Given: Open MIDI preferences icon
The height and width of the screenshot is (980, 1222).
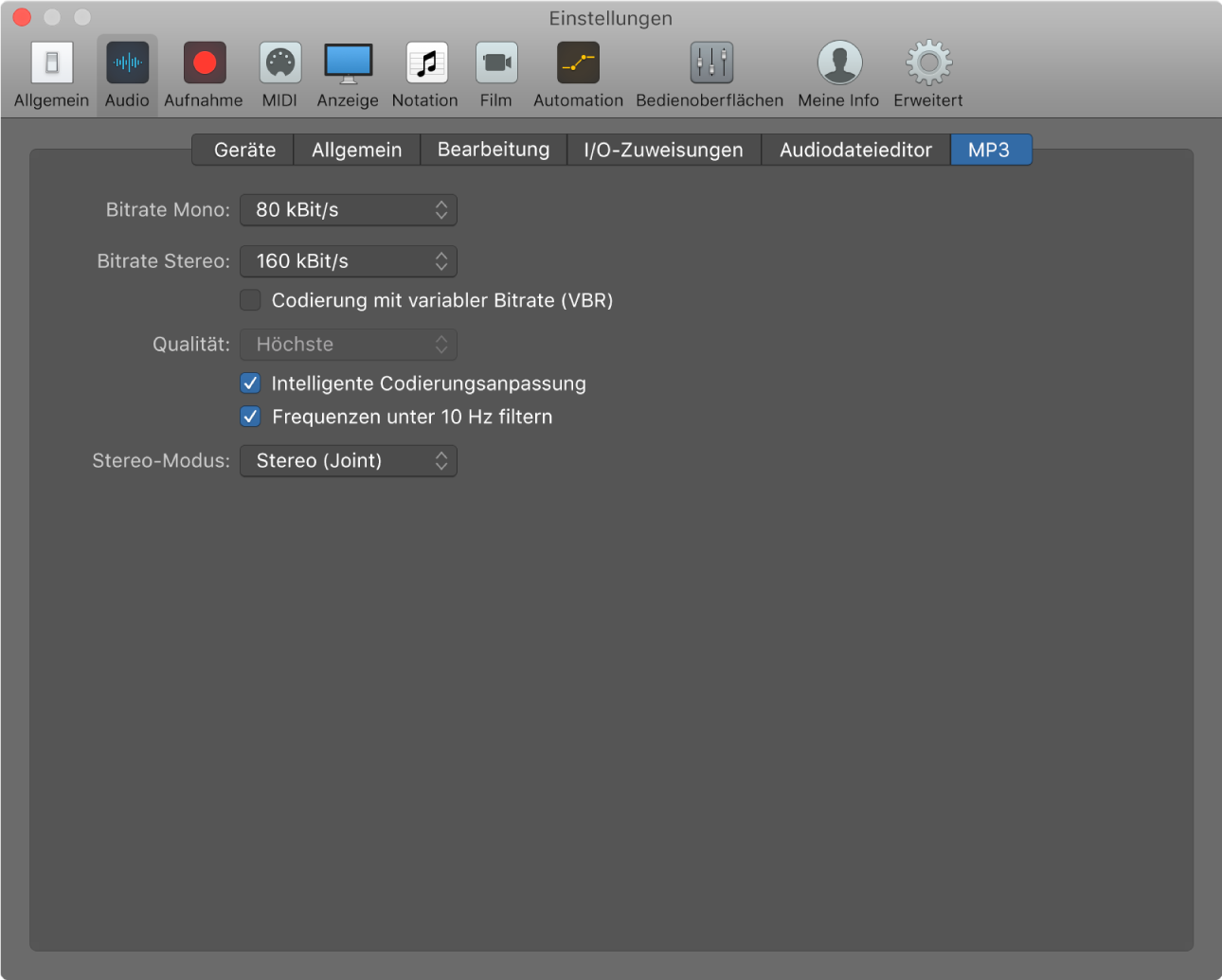Looking at the screenshot, I should click(279, 63).
